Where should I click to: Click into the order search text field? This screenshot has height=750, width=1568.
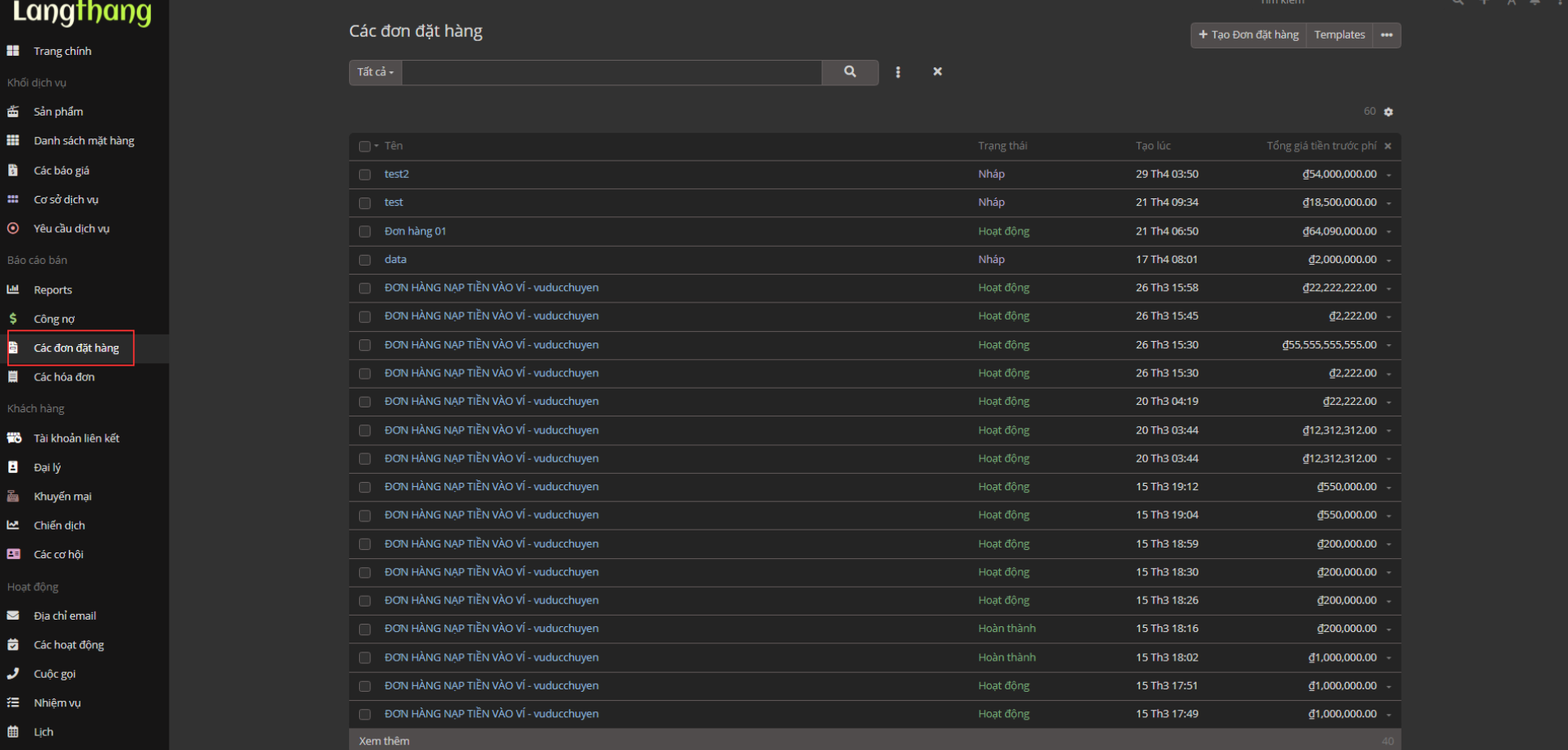pyautogui.click(x=611, y=72)
